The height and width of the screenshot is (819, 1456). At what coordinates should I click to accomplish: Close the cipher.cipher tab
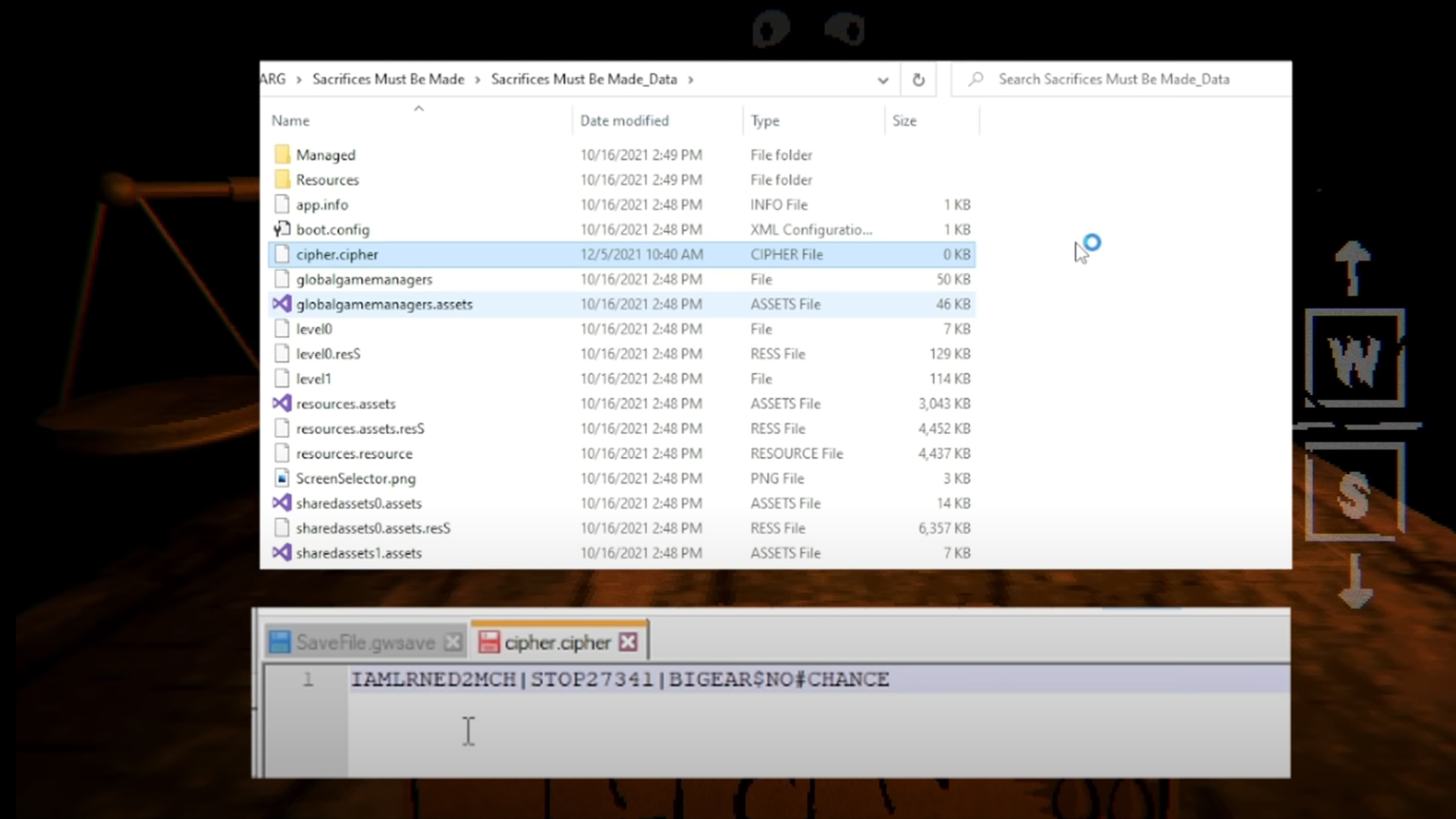628,643
